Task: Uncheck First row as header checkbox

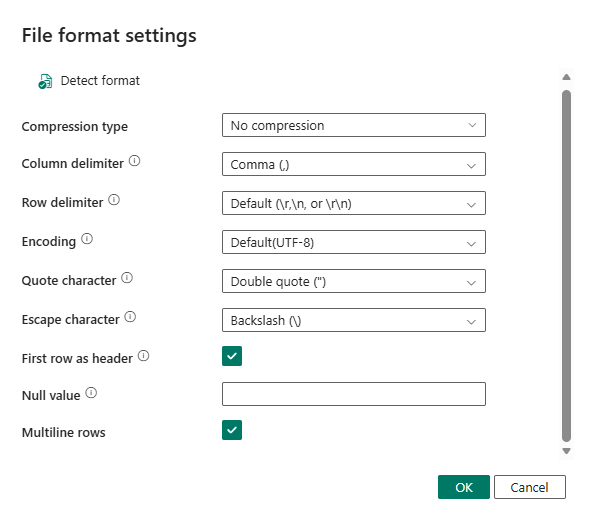Action: click(x=232, y=356)
